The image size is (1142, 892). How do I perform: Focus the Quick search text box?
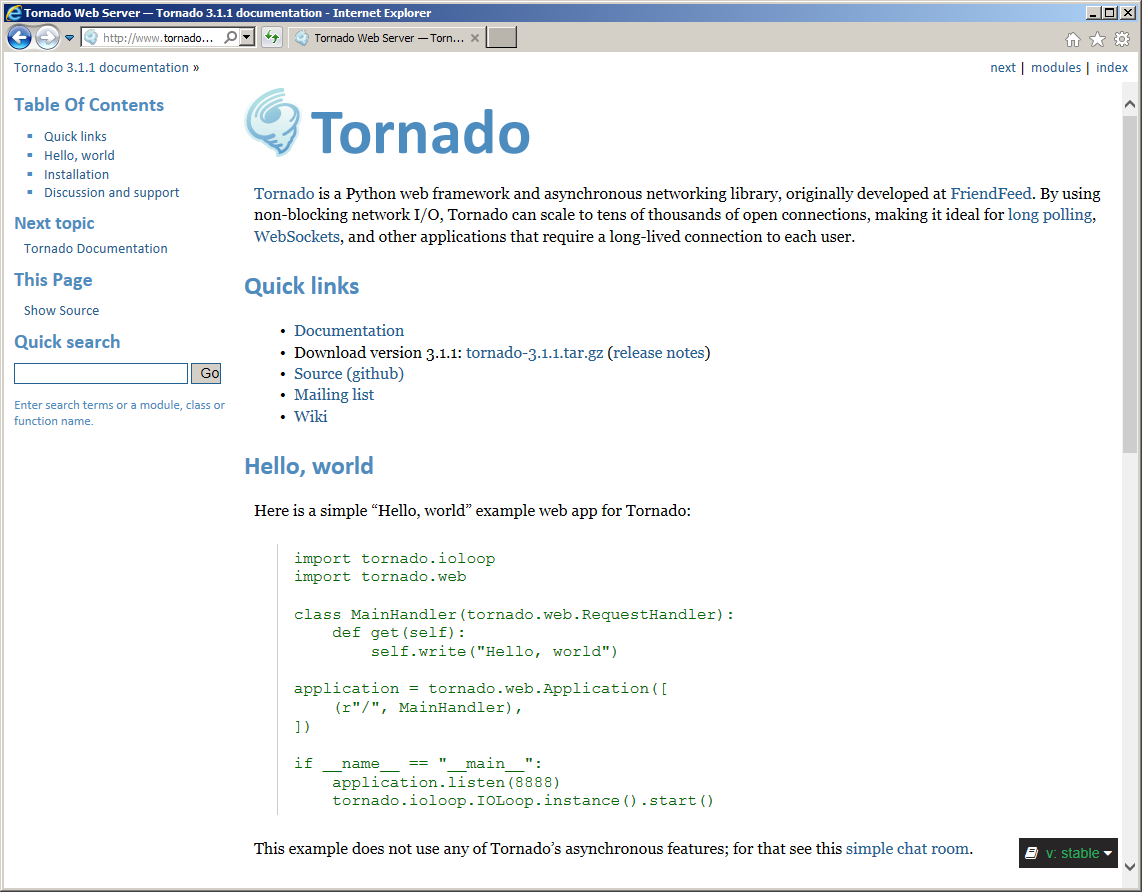pyautogui.click(x=101, y=374)
